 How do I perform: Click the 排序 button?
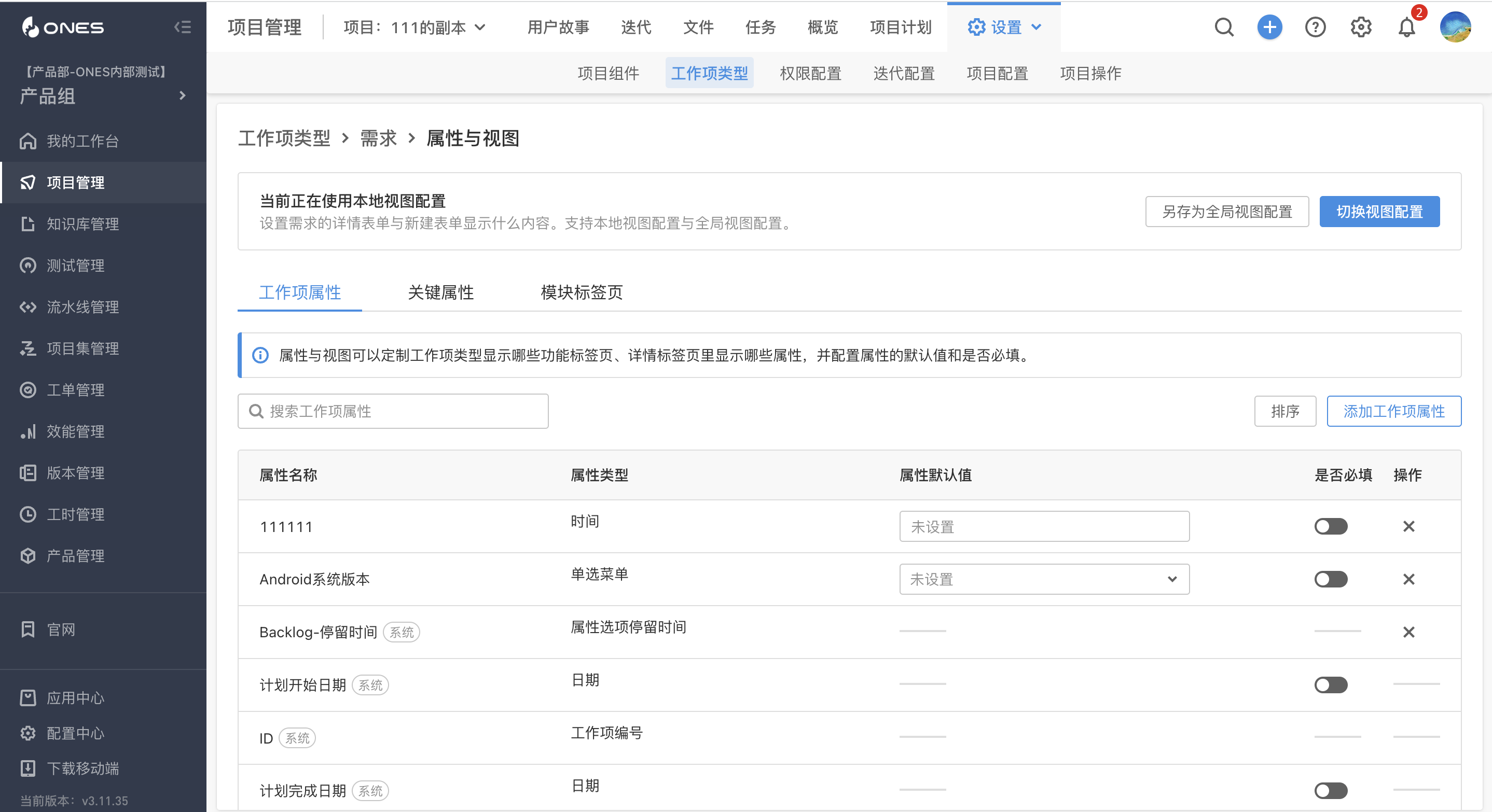1284,412
